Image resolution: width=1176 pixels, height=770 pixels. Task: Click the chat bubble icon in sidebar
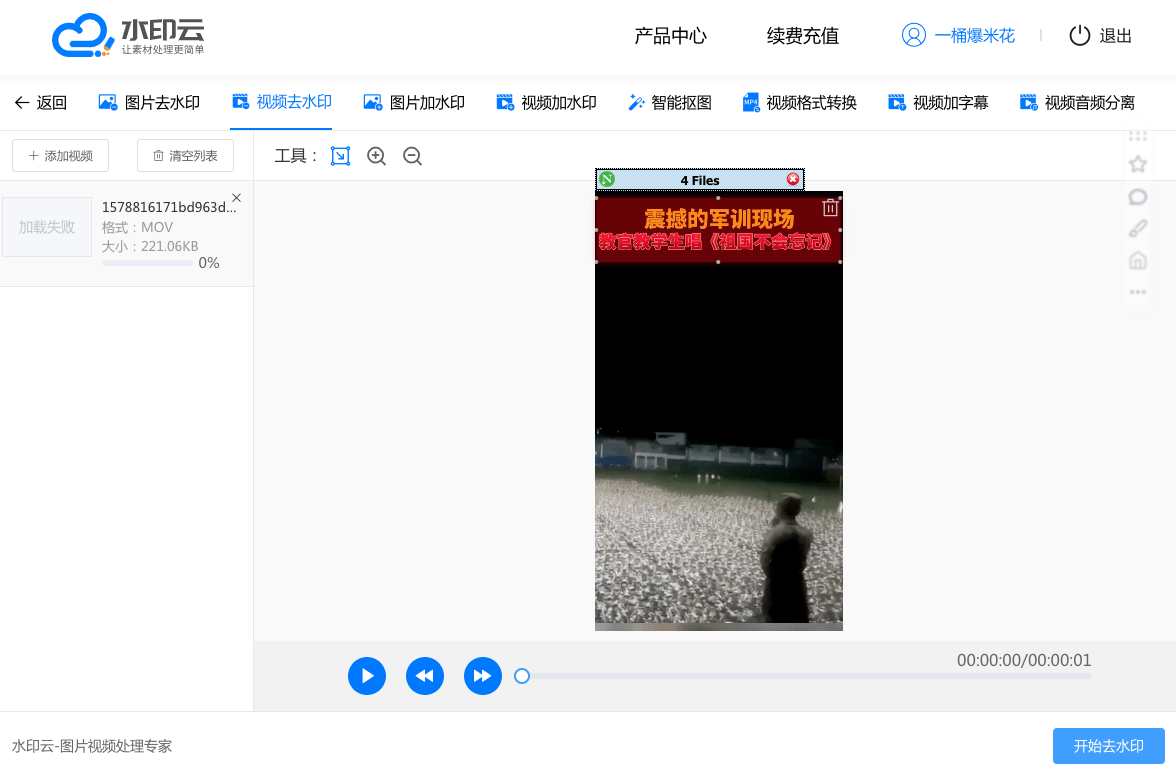[x=1138, y=197]
